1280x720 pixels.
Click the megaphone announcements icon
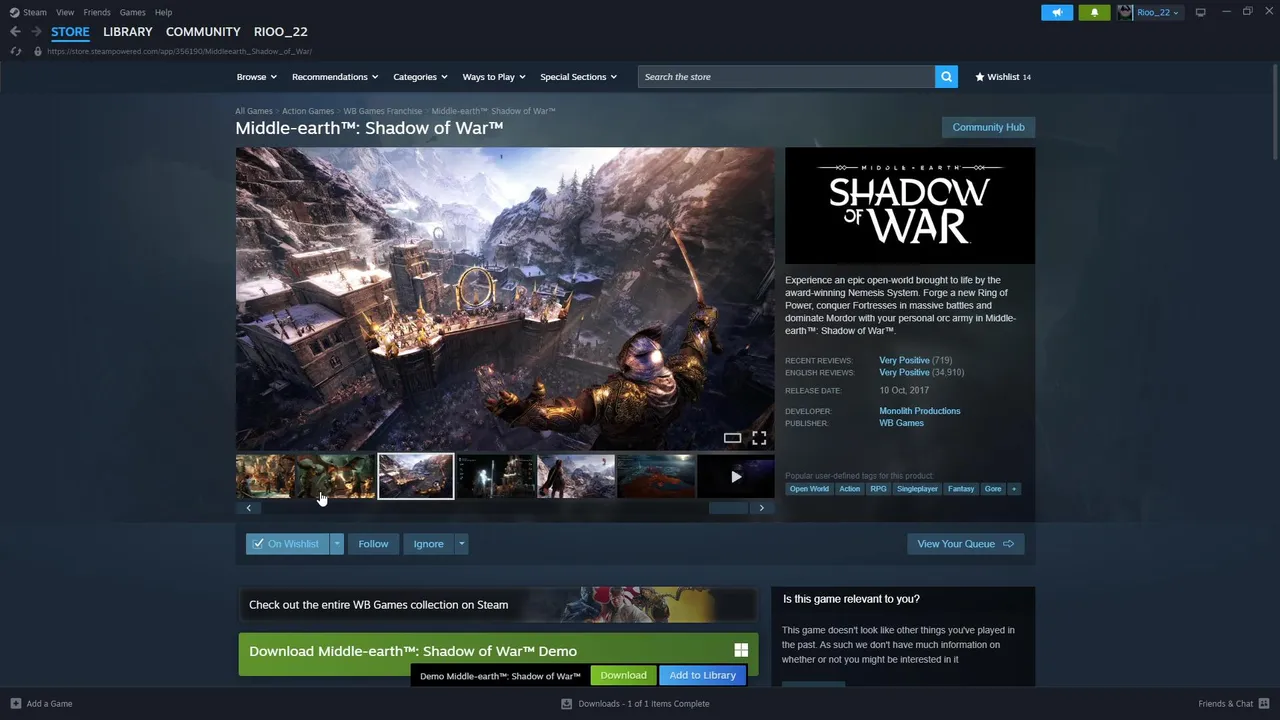click(x=1057, y=12)
